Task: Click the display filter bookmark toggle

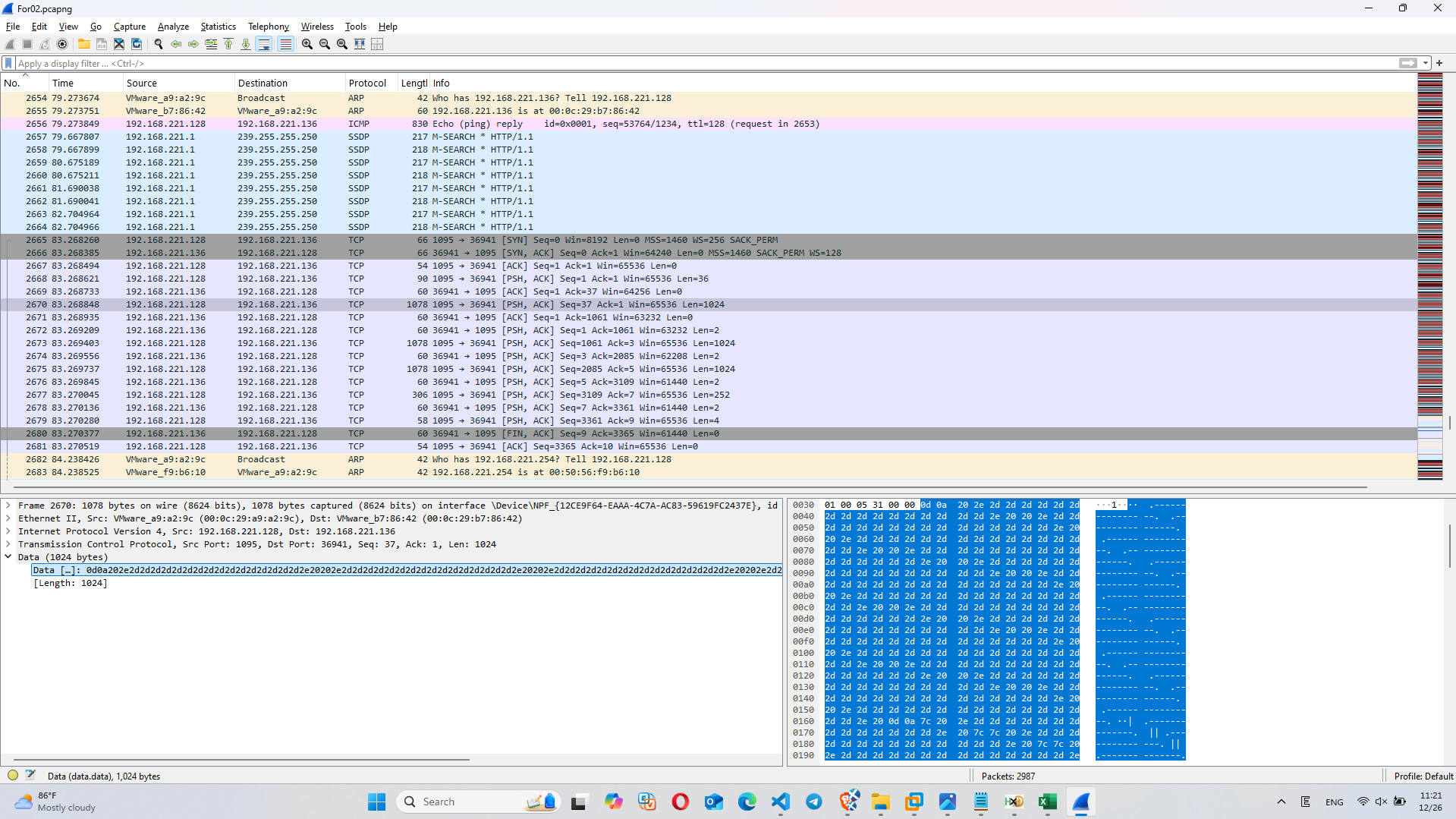Action: pyautogui.click(x=8, y=63)
